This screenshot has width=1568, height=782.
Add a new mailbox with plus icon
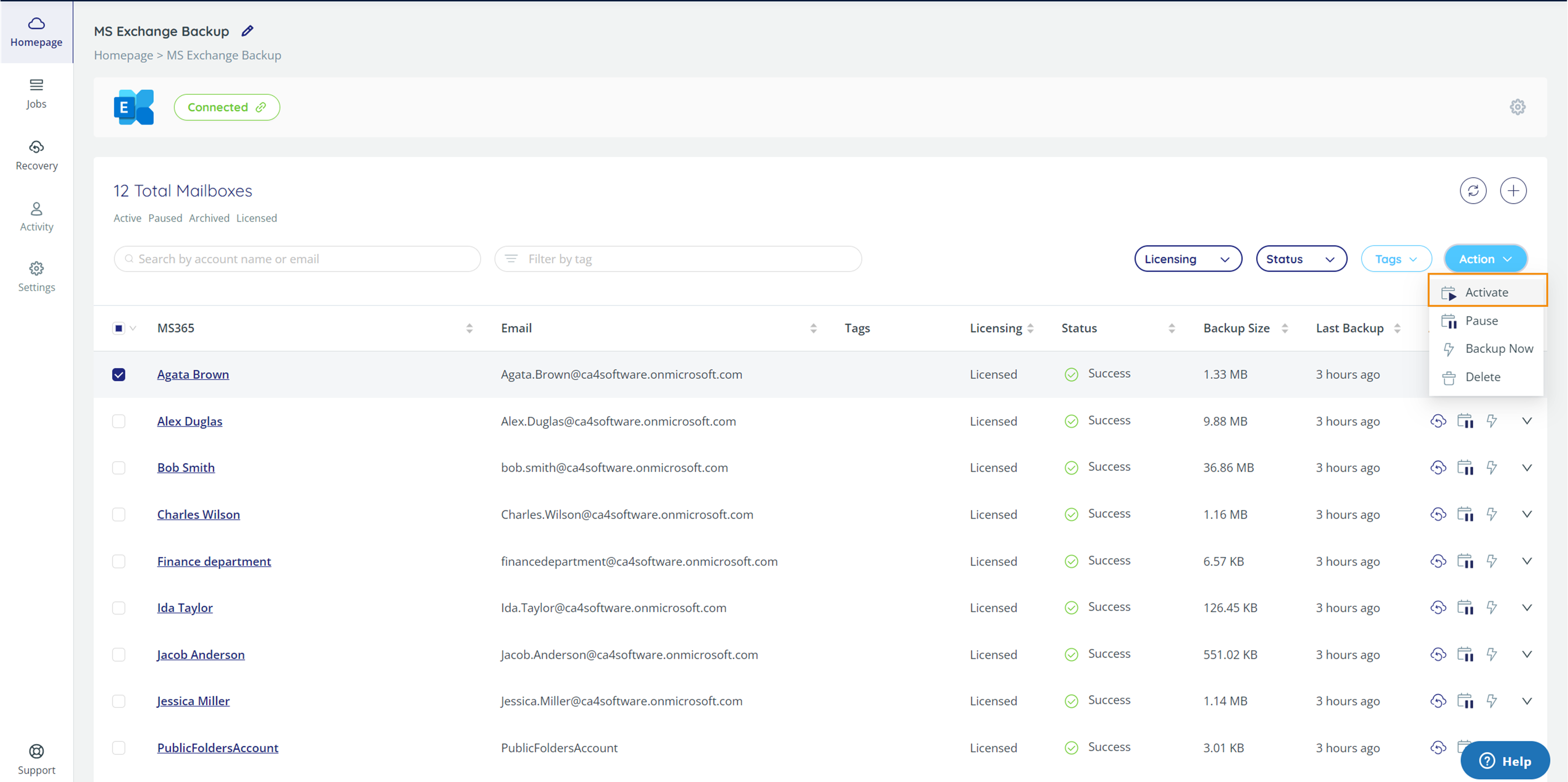pyautogui.click(x=1513, y=191)
